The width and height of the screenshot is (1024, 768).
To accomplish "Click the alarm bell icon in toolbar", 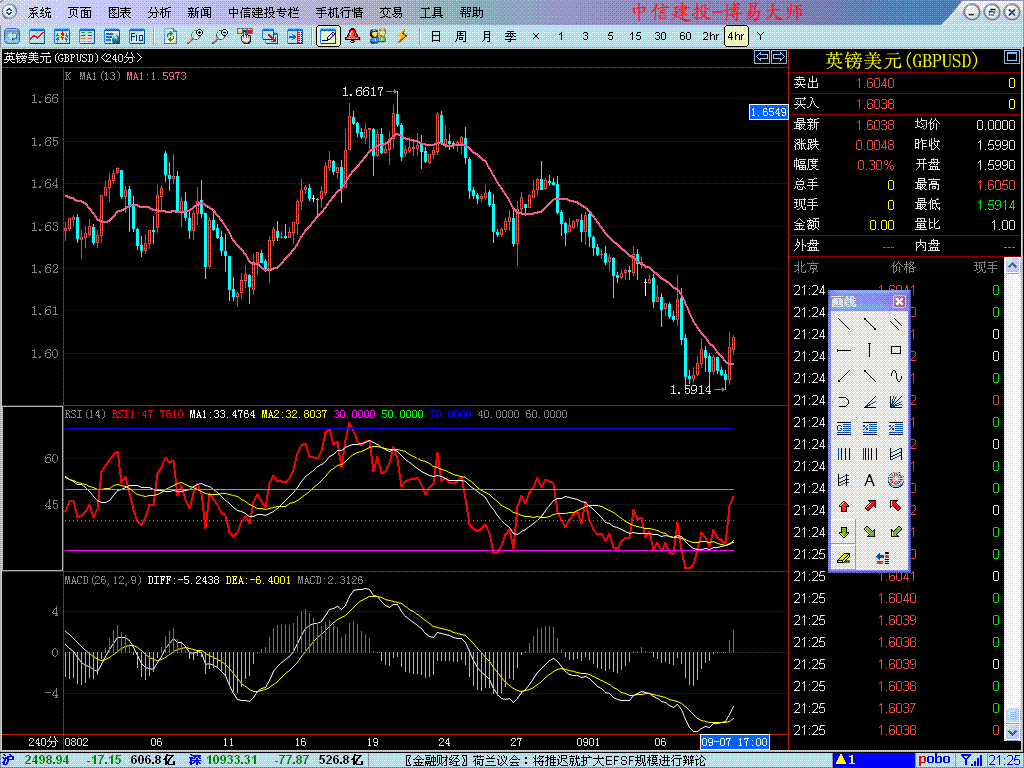I will point(352,36).
